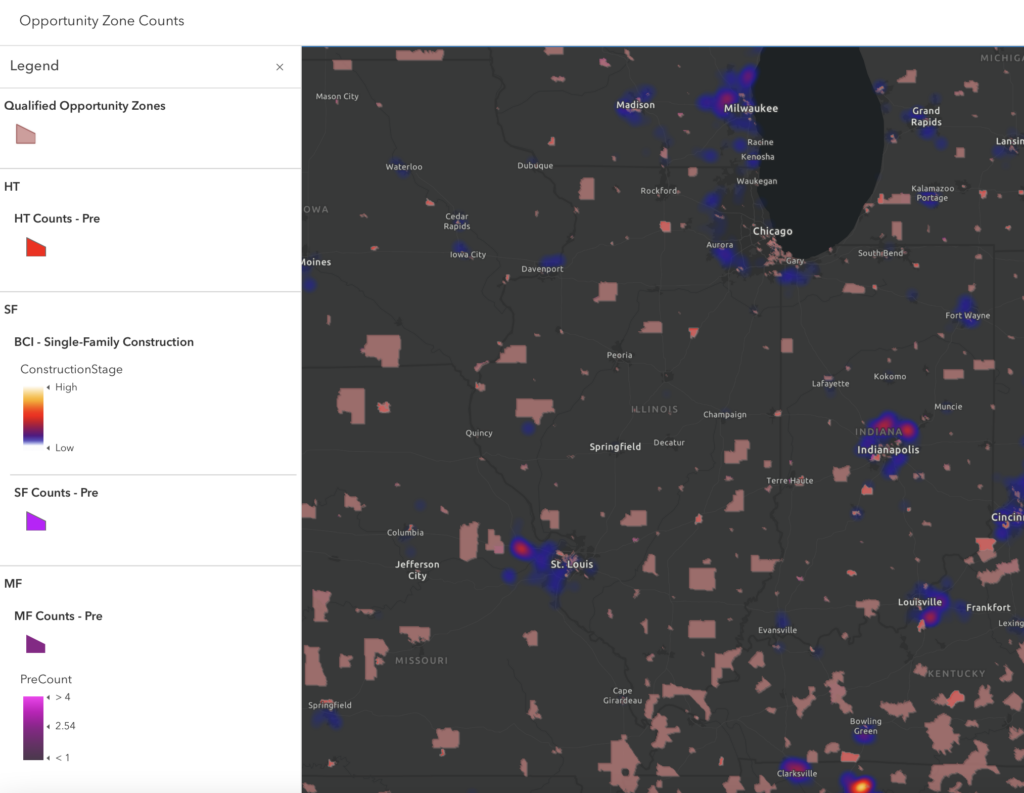The image size is (1024, 793).
Task: Click the Evansville label
Action: pos(777,630)
